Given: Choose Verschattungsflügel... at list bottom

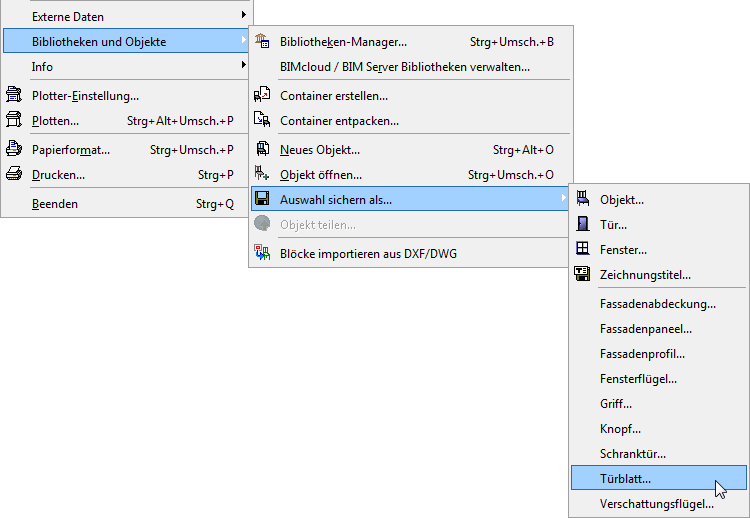Looking at the screenshot, I should pyautogui.click(x=657, y=504).
